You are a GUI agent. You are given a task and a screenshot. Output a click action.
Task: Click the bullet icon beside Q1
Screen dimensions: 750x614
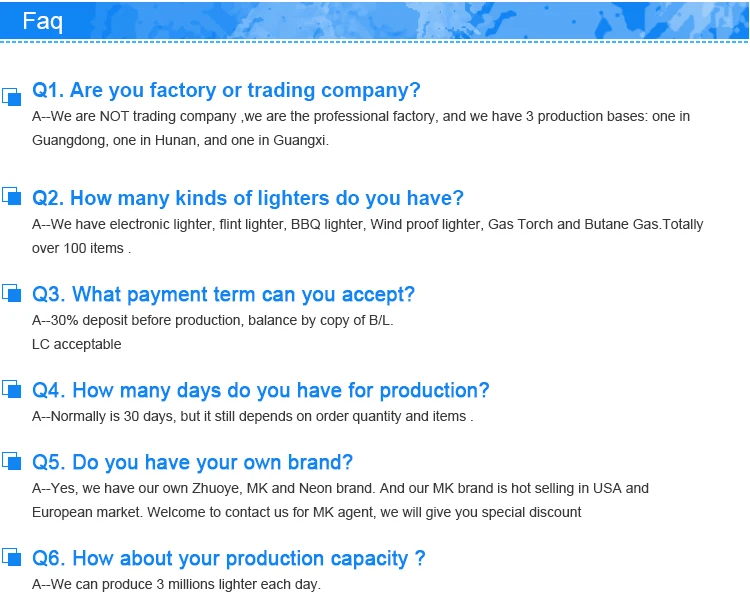point(12,96)
